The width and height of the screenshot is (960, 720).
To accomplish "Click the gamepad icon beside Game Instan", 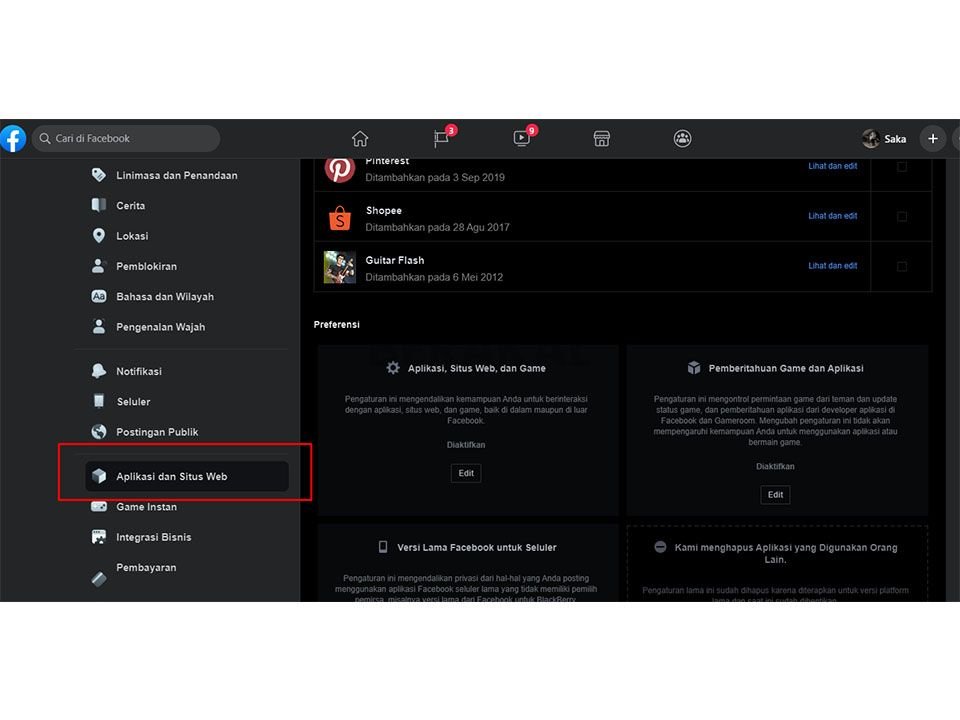I will pos(99,507).
